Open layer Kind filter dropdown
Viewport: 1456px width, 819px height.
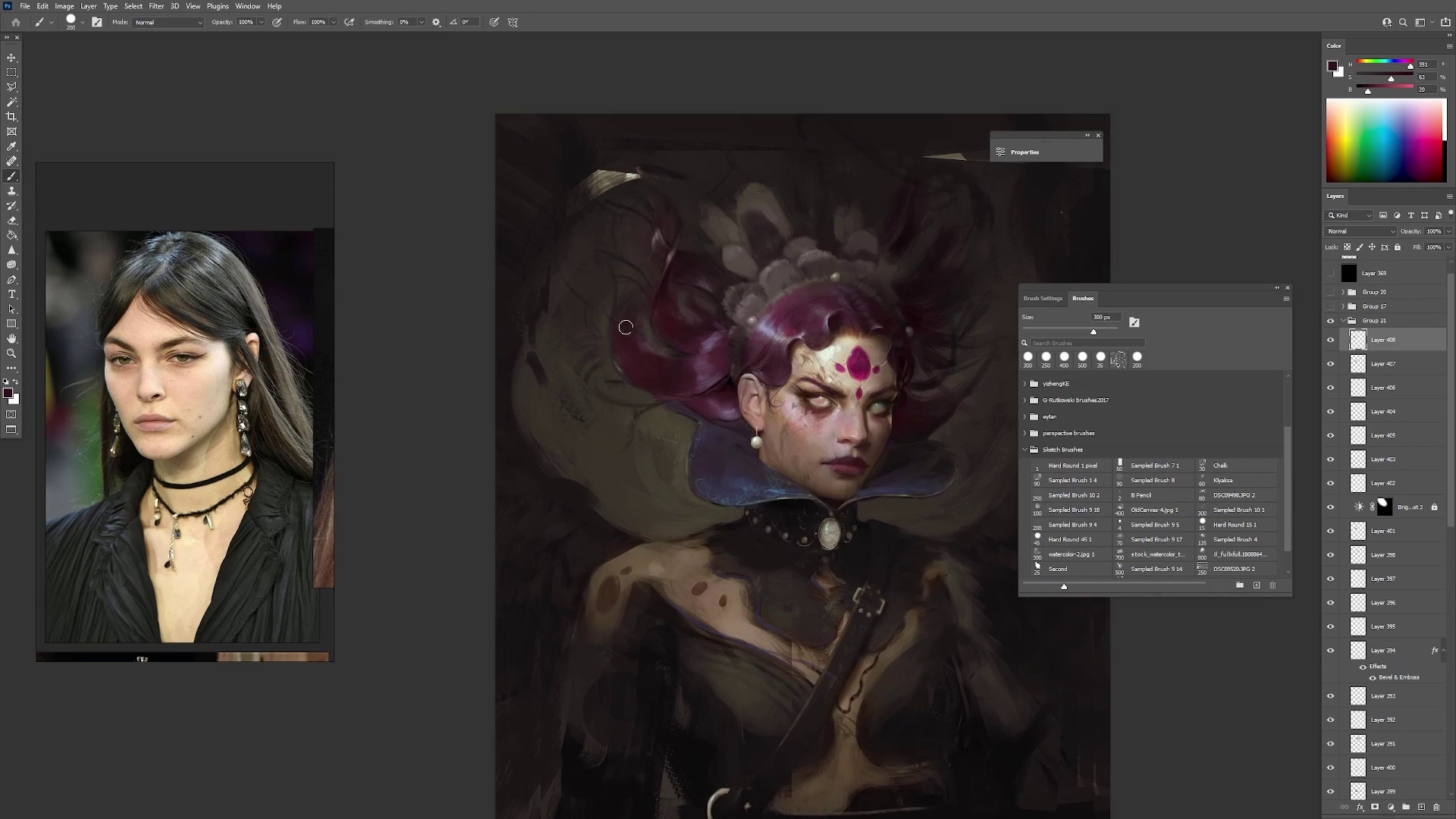1349,215
